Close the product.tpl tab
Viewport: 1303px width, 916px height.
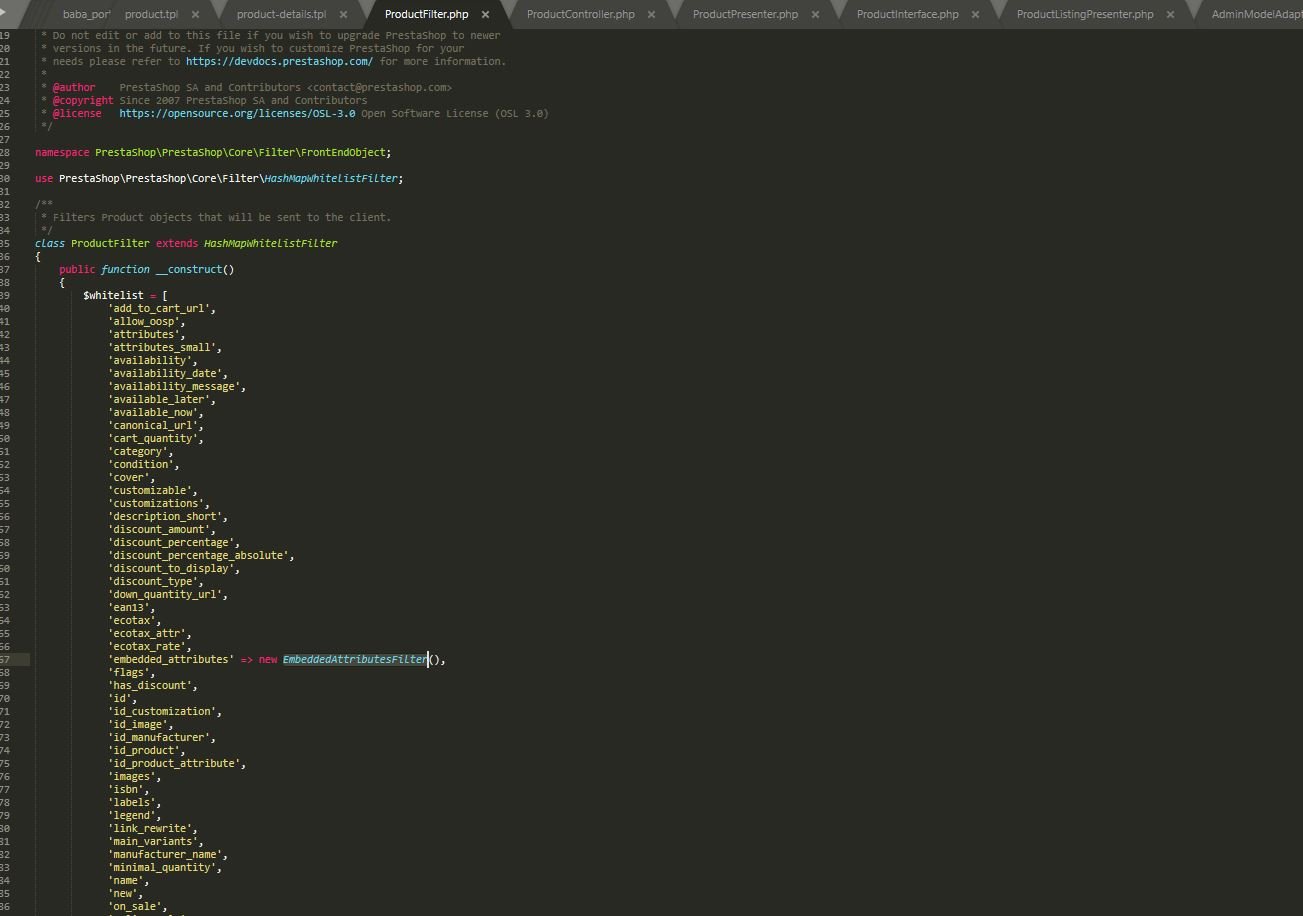195,15
